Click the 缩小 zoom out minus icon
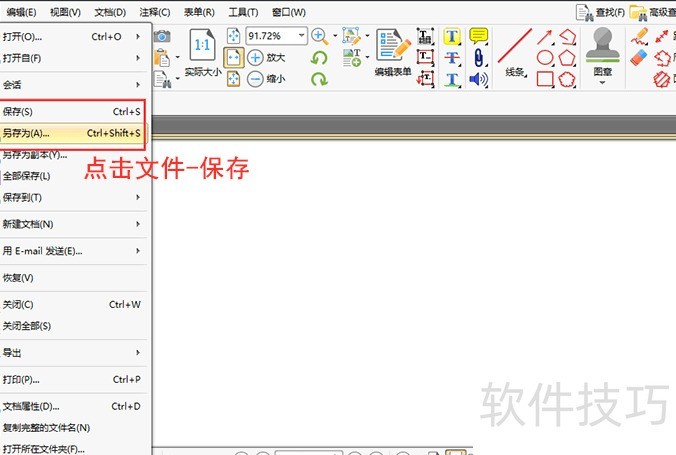The image size is (676, 455). pos(255,79)
